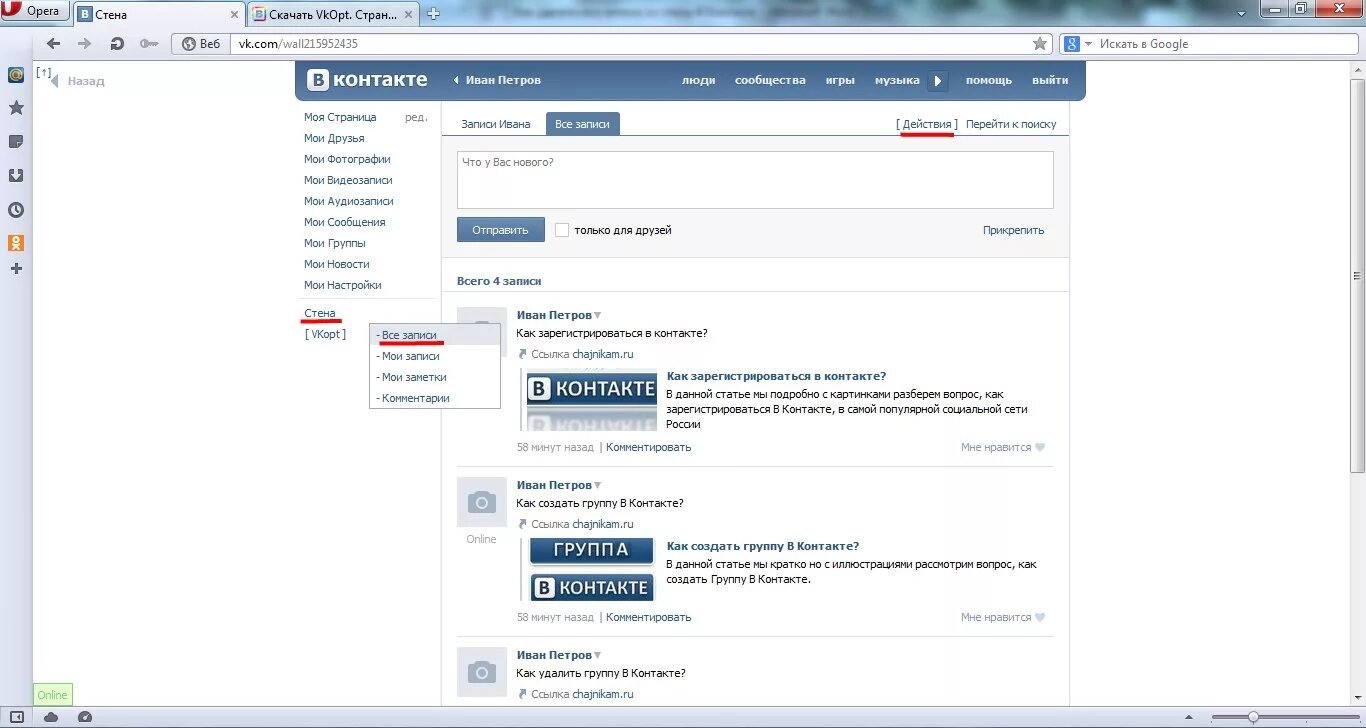Click the VKontakte logo in header
Screen dimensions: 1366x728
(x=367, y=80)
